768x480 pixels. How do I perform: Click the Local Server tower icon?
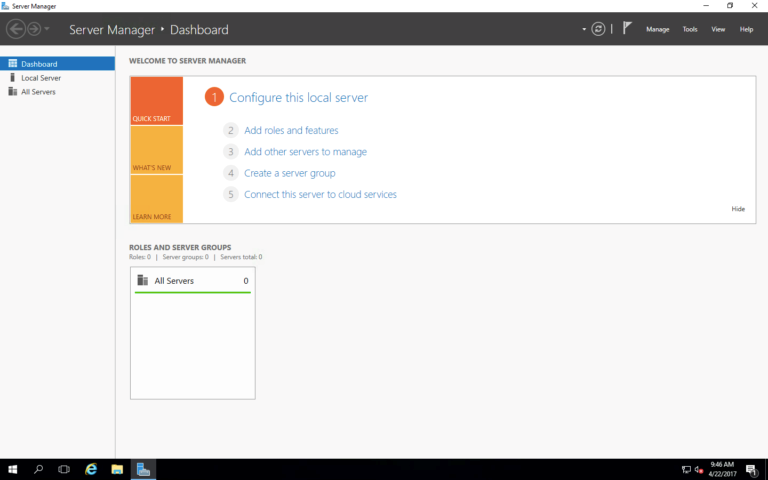pos(13,77)
